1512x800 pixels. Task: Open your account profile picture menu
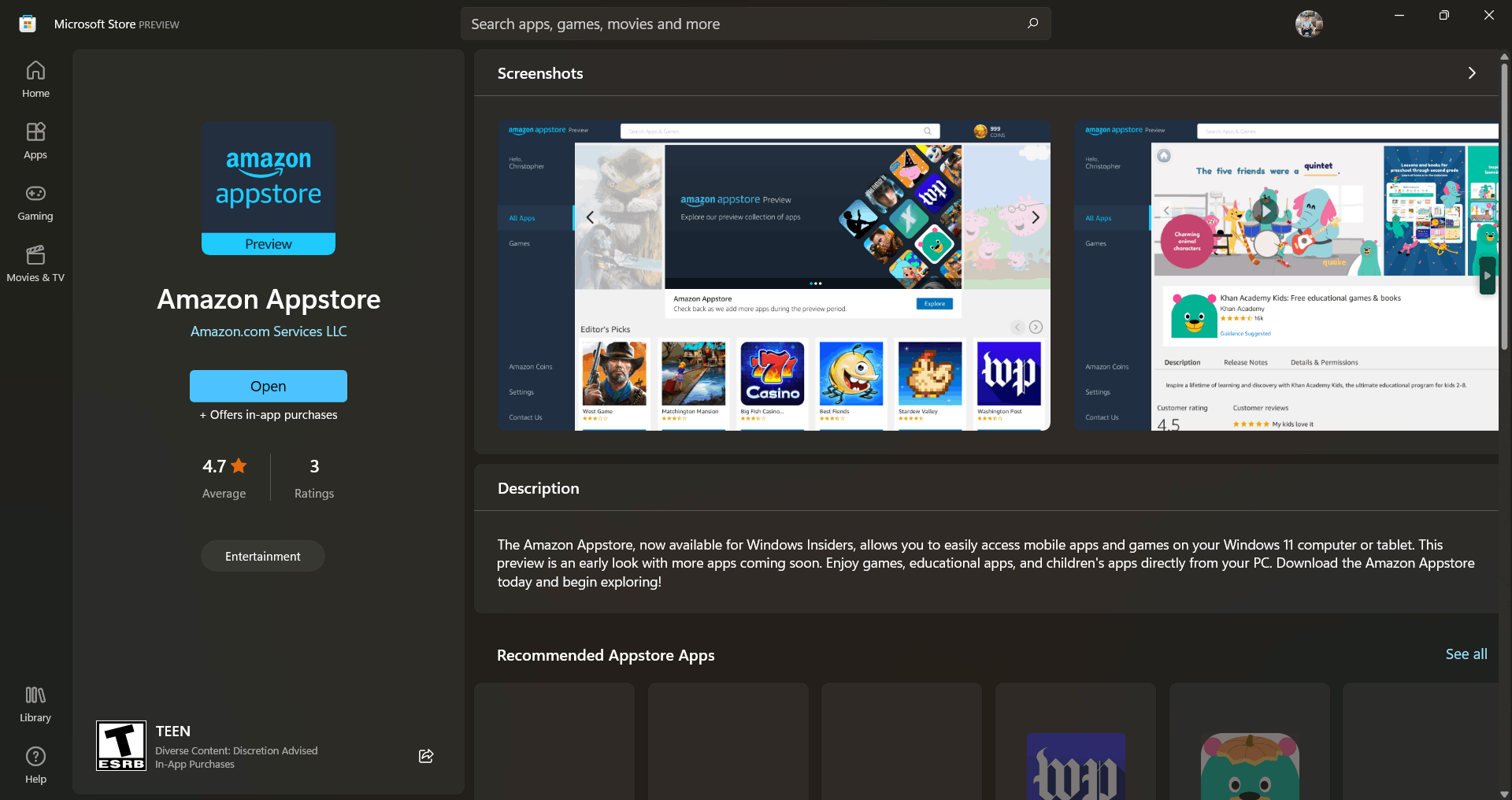tap(1308, 24)
